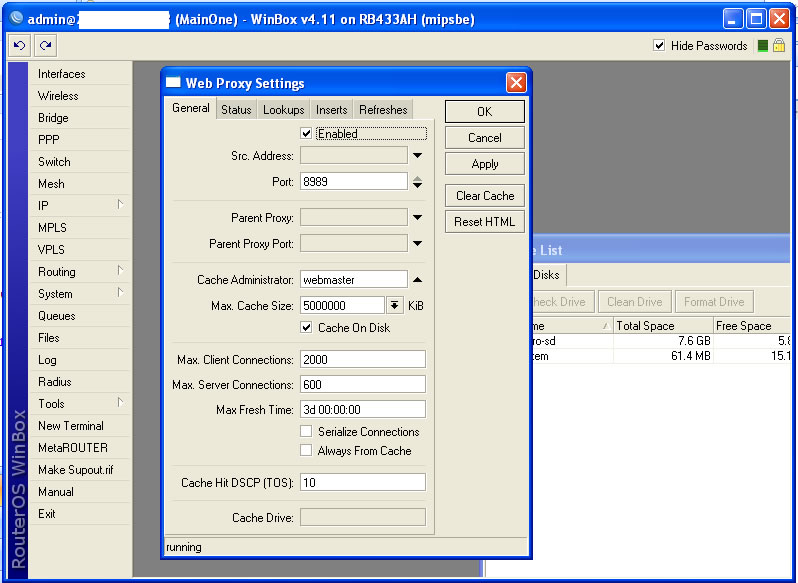Click the Cancel button

click(484, 138)
